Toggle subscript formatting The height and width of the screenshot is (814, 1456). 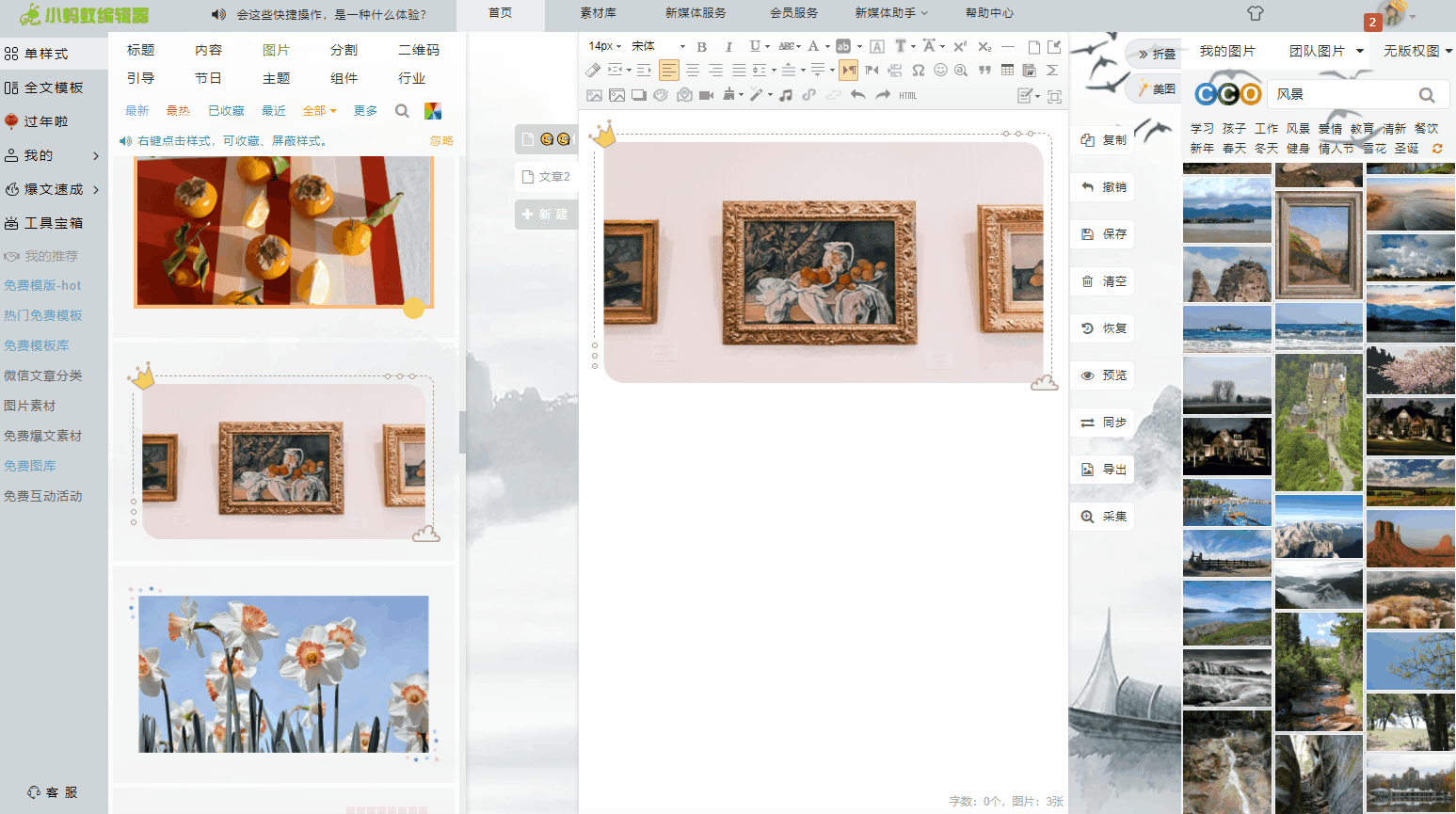coord(984,46)
